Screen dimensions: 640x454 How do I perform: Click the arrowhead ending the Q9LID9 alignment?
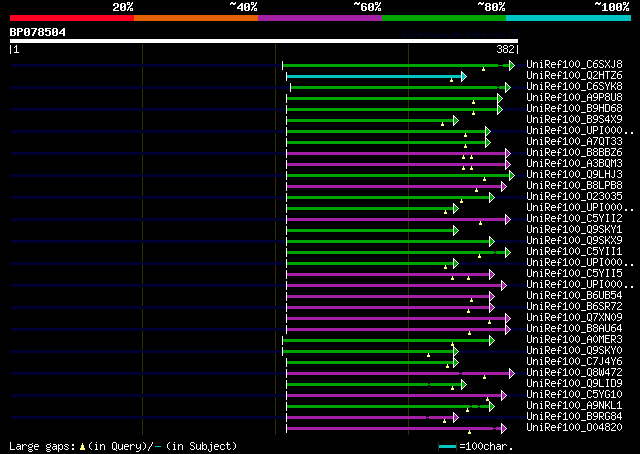tap(464, 385)
